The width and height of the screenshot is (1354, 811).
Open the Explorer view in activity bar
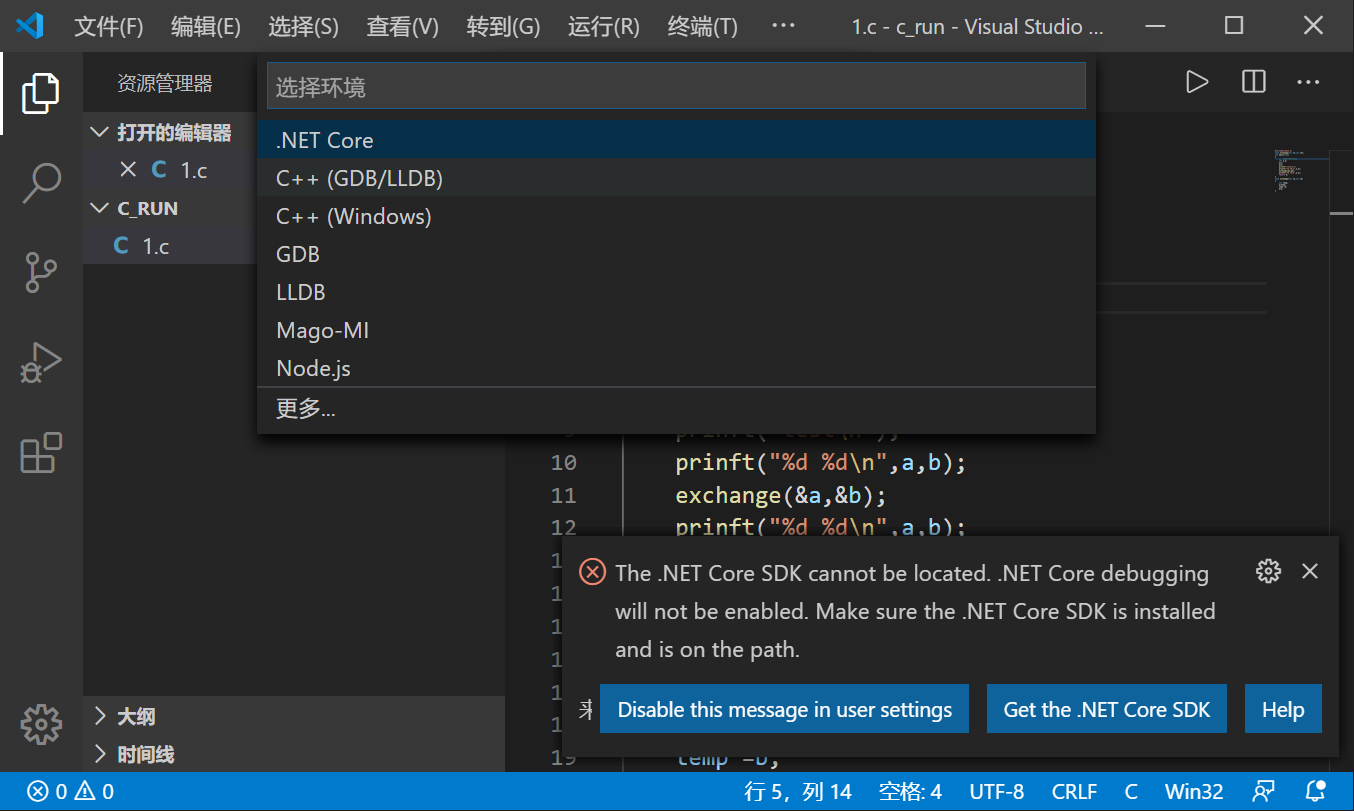tap(40, 93)
